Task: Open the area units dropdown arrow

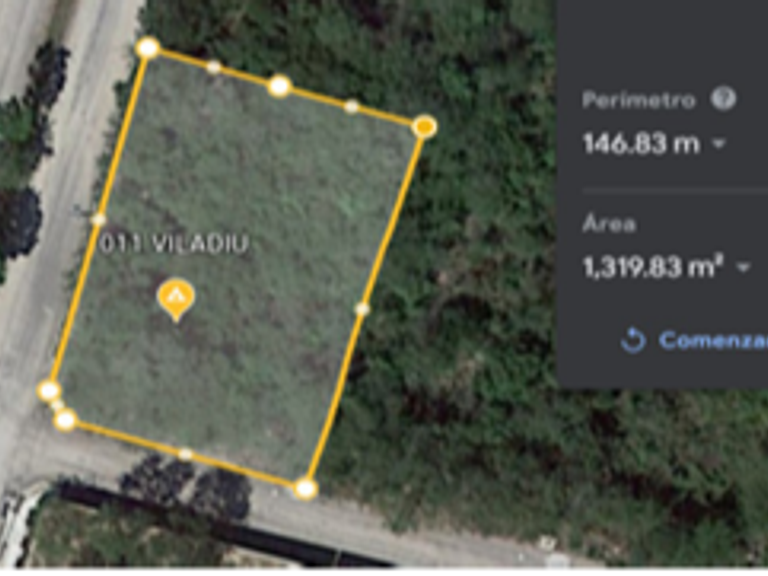Action: tap(744, 267)
